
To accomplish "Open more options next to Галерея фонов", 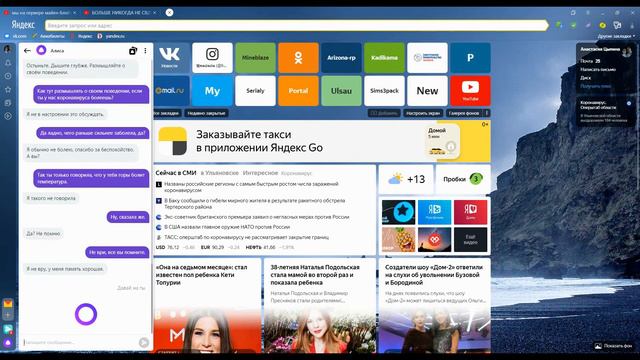I will tap(487, 113).
